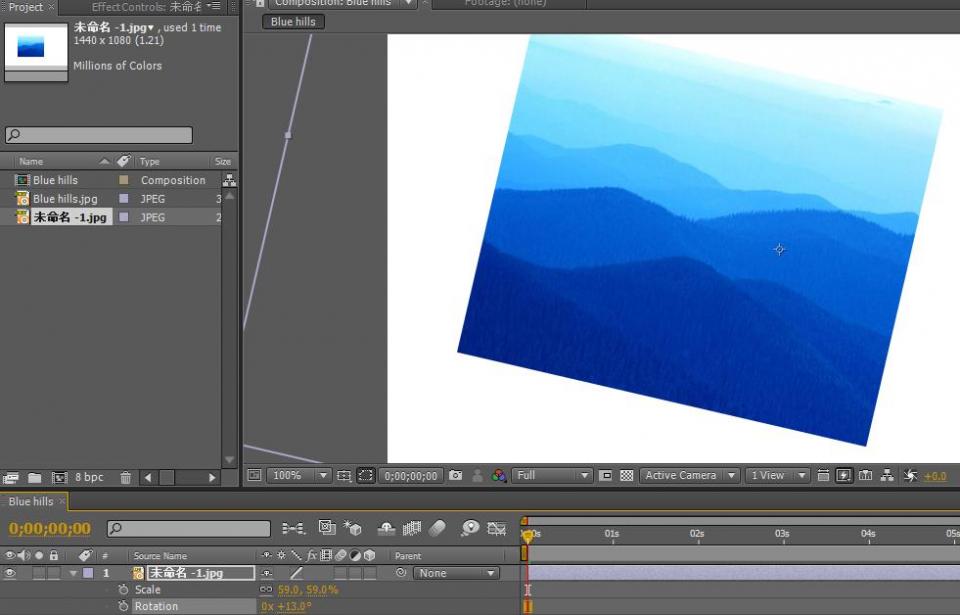Click the new composition icon
Screen dimensions: 960x615
(x=60, y=478)
